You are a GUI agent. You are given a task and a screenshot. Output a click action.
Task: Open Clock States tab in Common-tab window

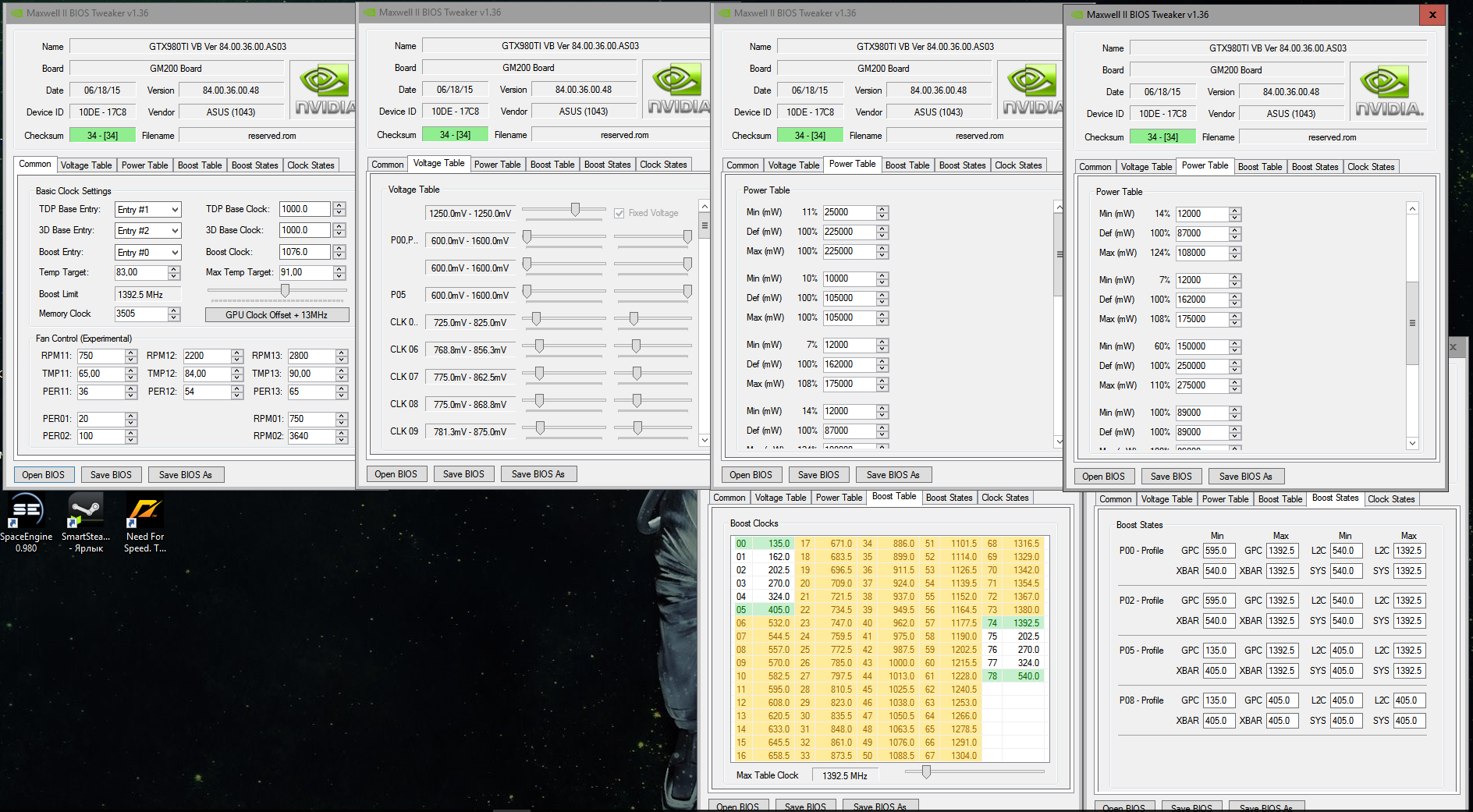(x=311, y=165)
